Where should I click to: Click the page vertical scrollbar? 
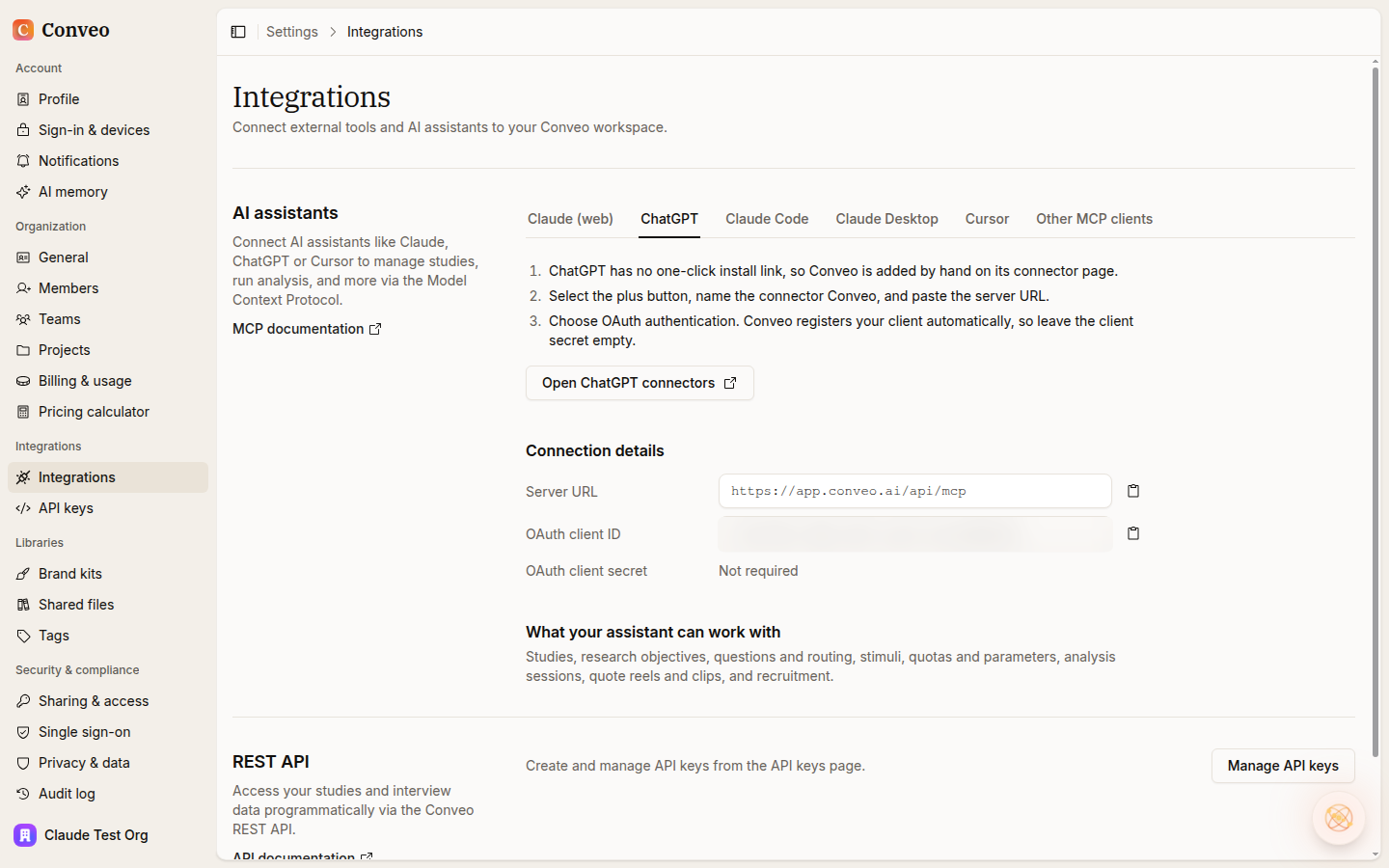tap(1375, 412)
